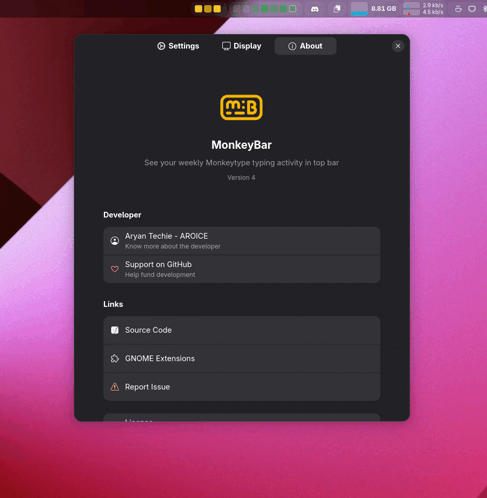Click the Developer section heading
487x498 pixels.
122,215
